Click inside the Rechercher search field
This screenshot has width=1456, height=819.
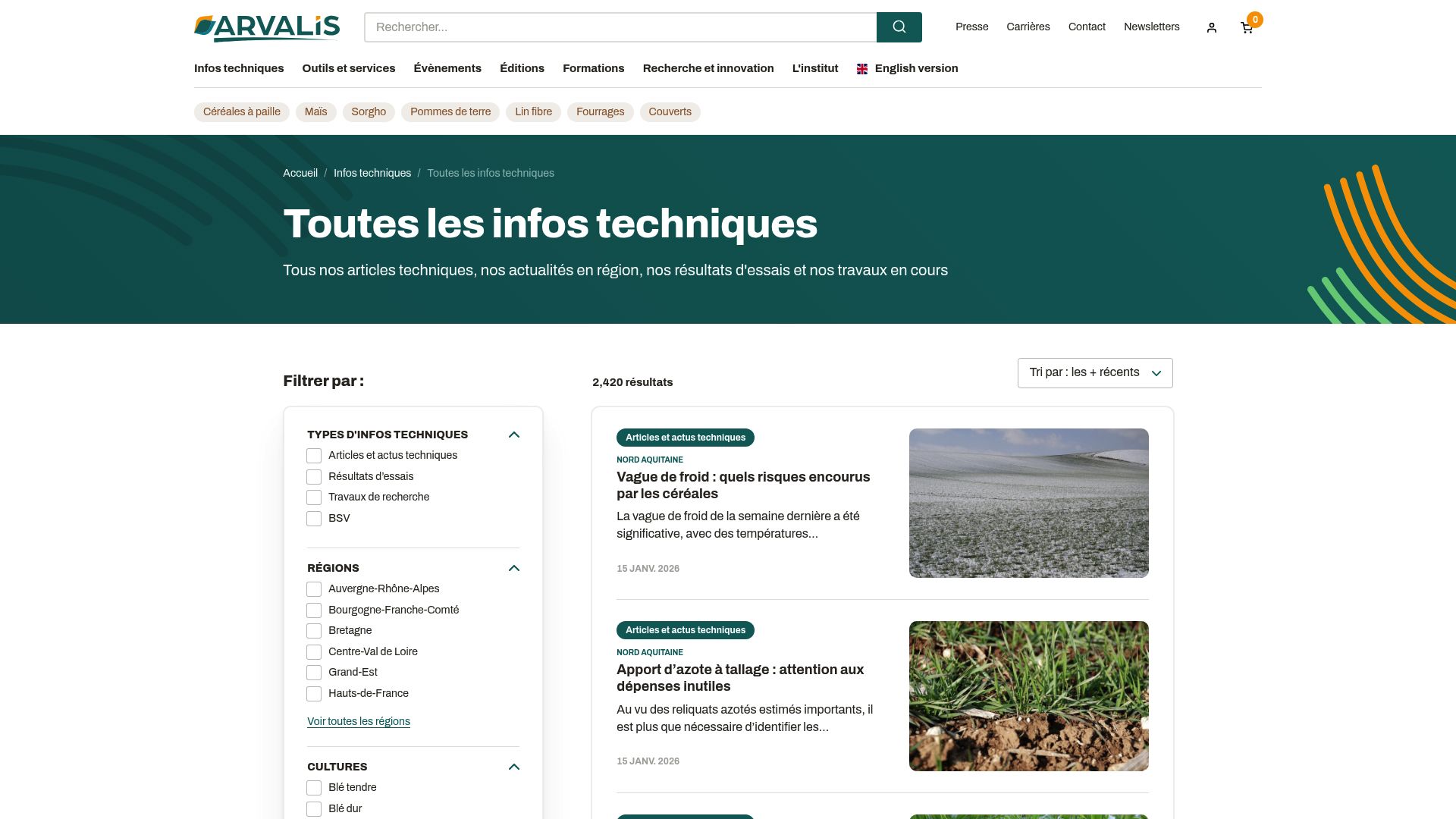620,27
